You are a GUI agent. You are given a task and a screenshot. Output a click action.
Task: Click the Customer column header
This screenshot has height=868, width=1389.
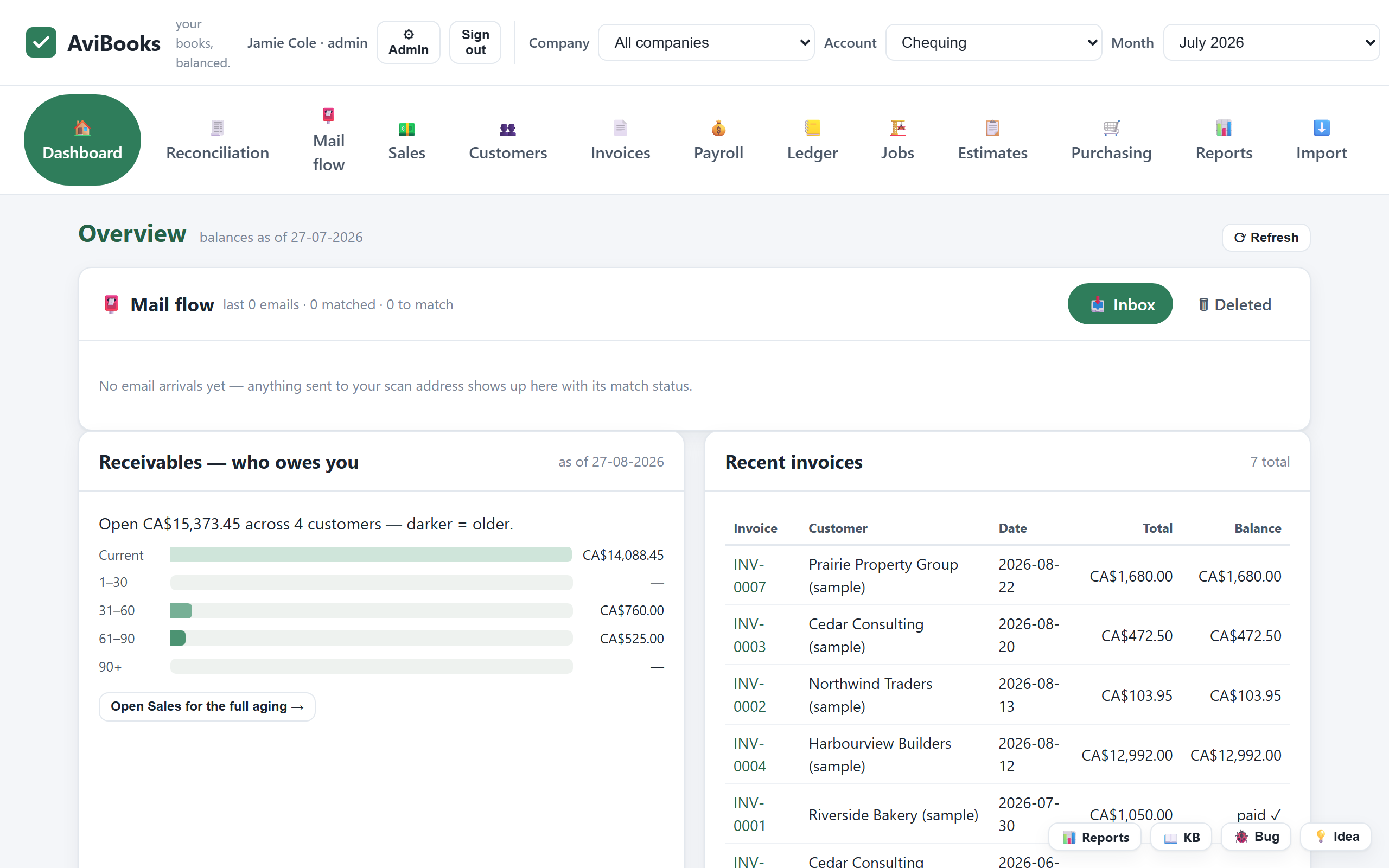(x=837, y=528)
